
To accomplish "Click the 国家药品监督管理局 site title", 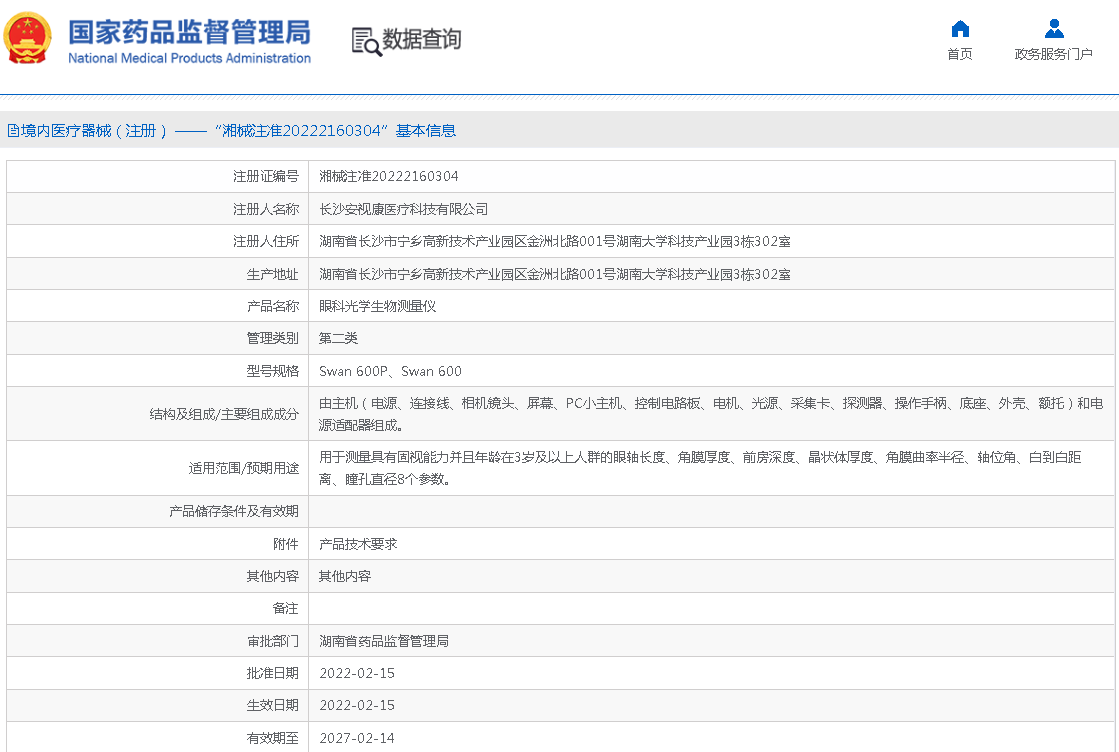I will click(189, 32).
